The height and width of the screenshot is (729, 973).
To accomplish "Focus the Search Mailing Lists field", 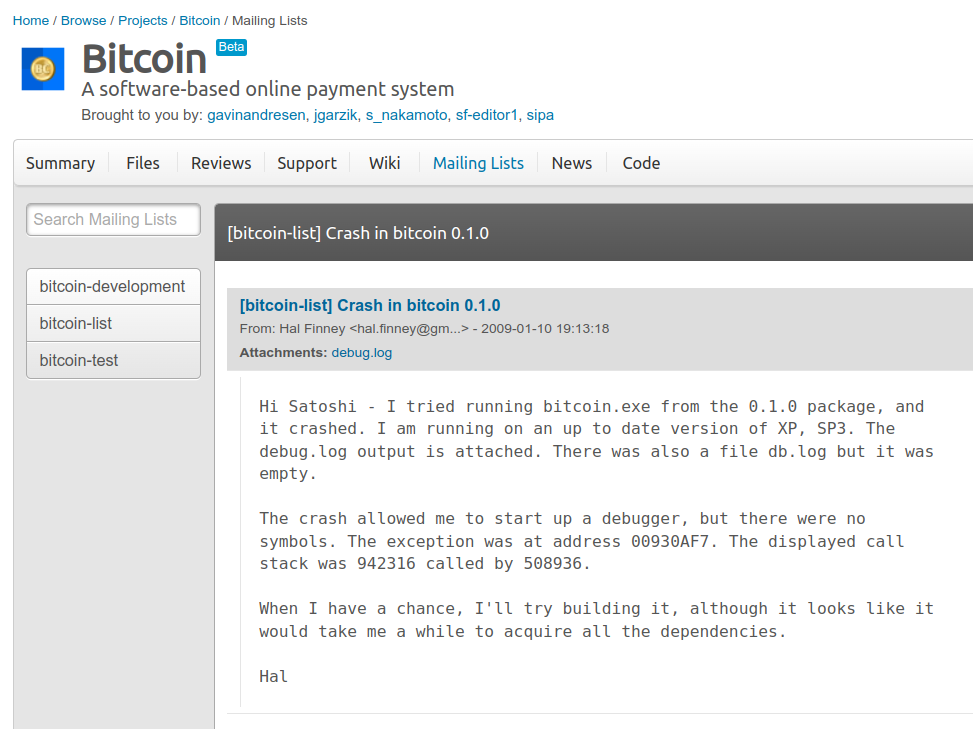I will coord(114,220).
